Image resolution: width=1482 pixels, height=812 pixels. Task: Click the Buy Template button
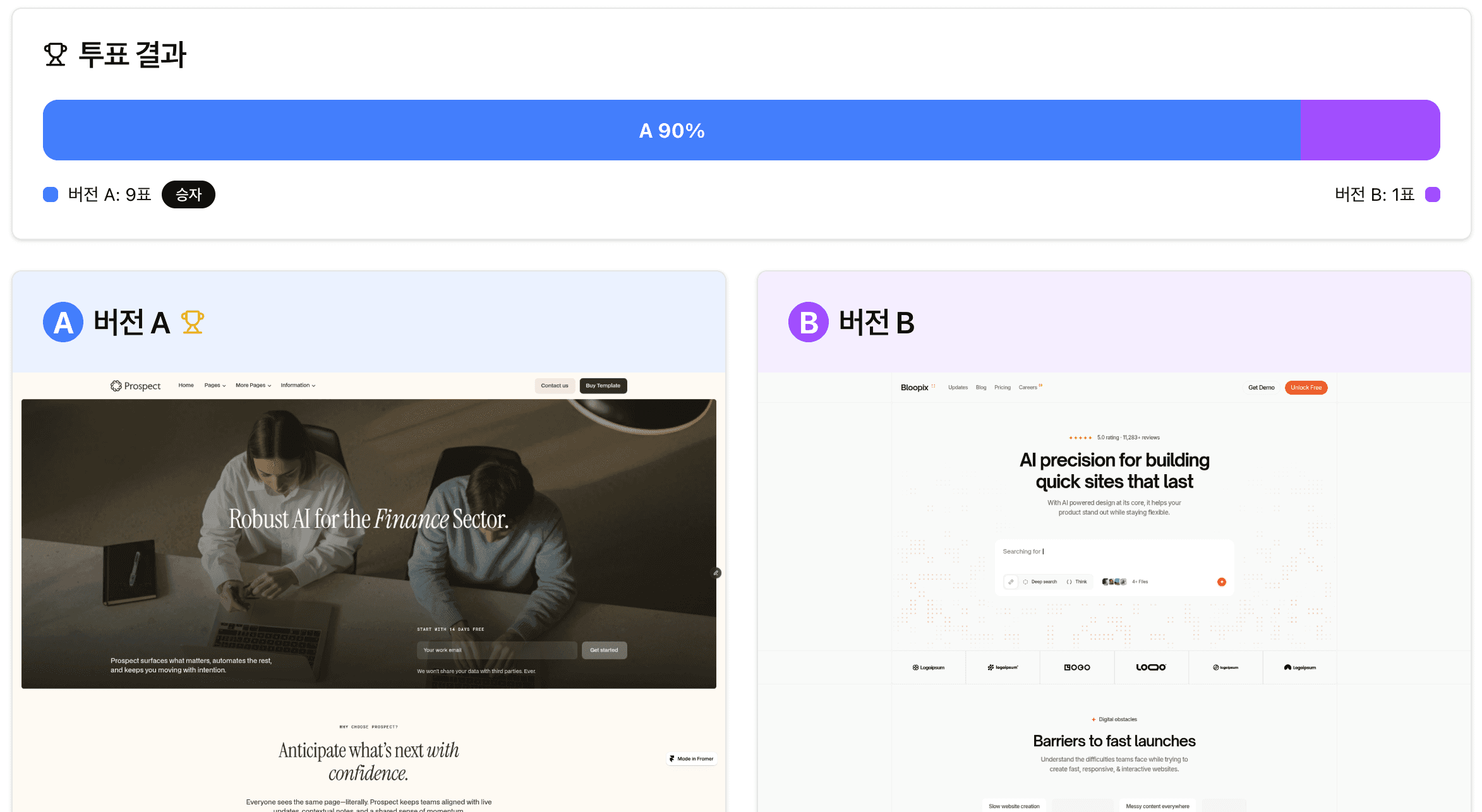pyautogui.click(x=603, y=386)
